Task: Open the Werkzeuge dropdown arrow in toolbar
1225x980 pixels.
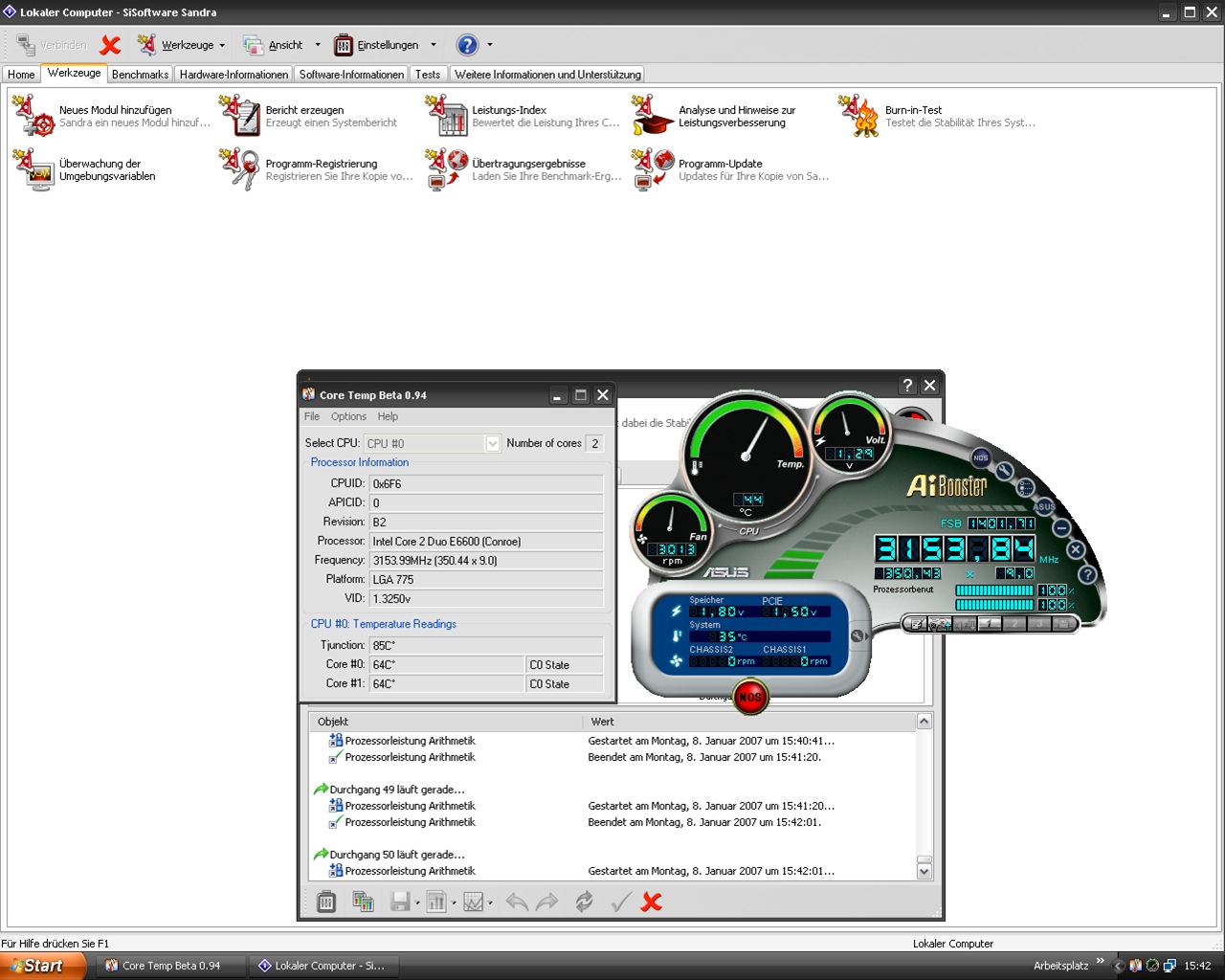Action: (x=222, y=45)
